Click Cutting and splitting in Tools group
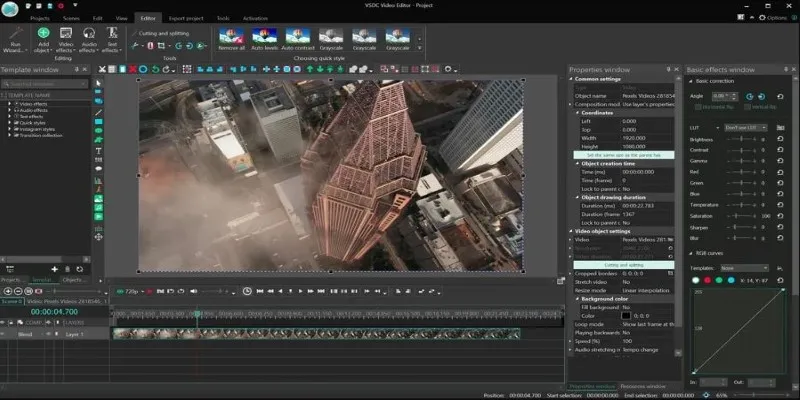This screenshot has height=400, width=800. (160, 33)
